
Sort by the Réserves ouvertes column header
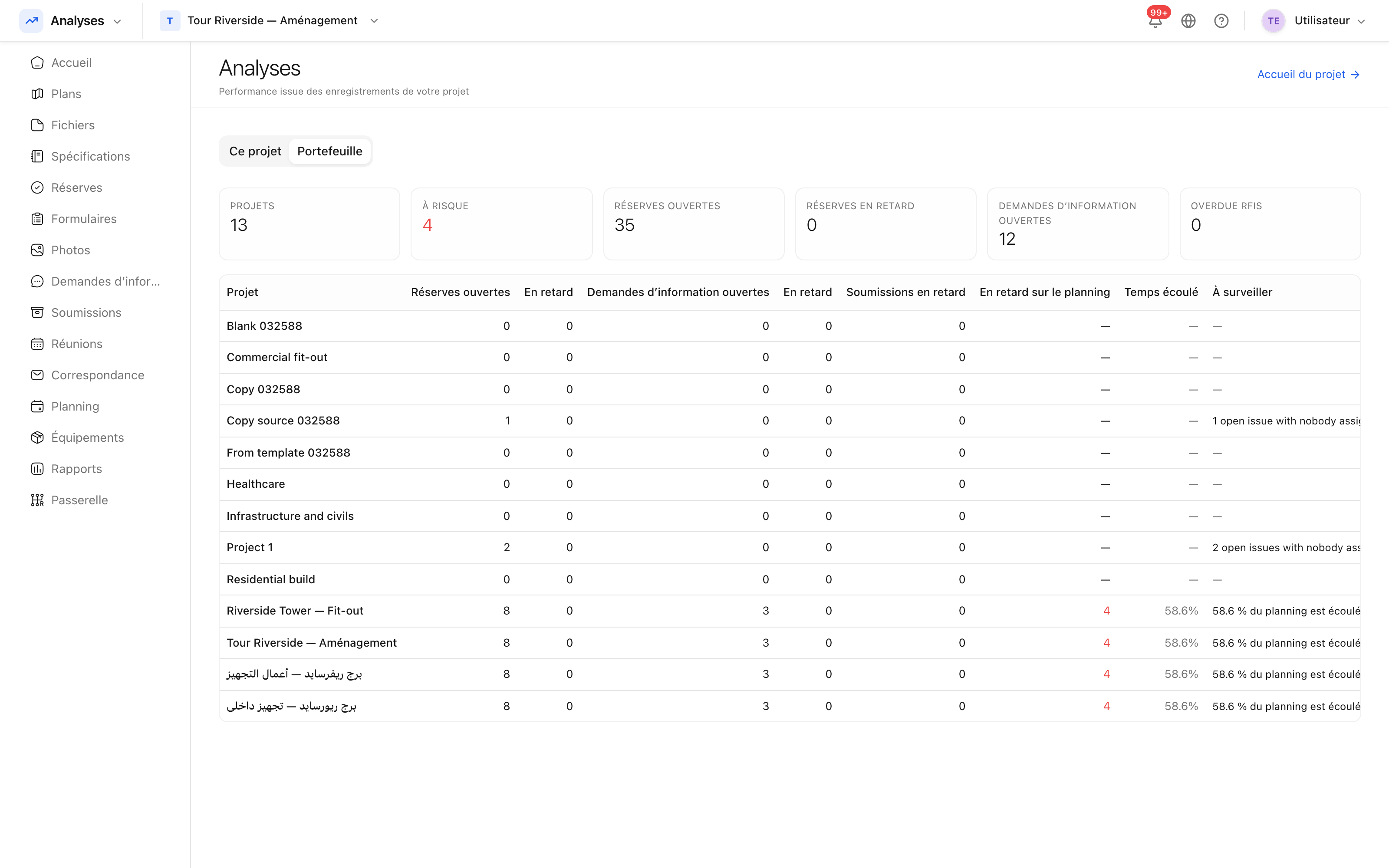pyautogui.click(x=460, y=292)
